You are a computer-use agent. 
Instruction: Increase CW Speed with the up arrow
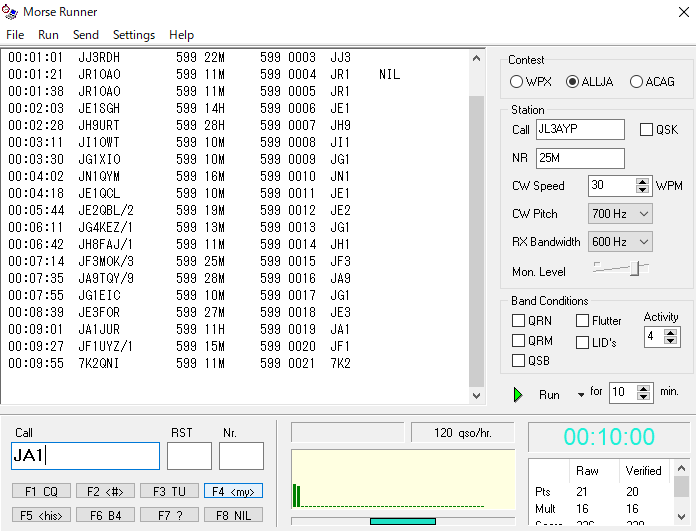pyautogui.click(x=642, y=182)
